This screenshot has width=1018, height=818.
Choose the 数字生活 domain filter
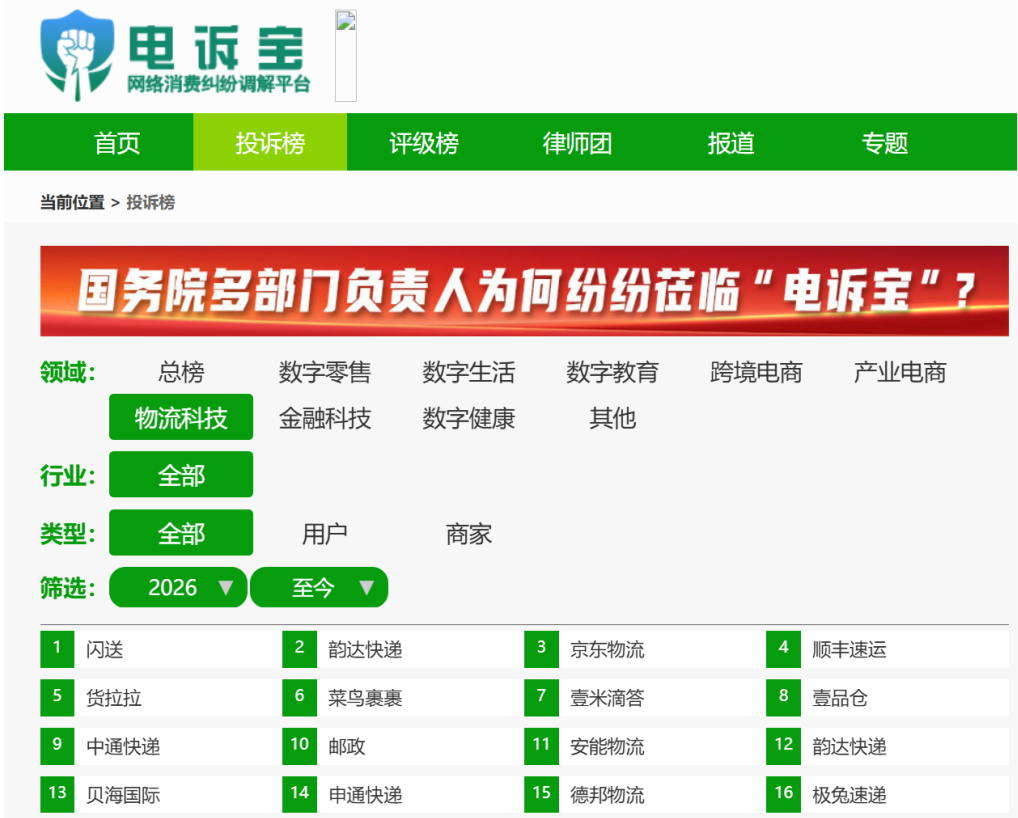click(x=469, y=373)
